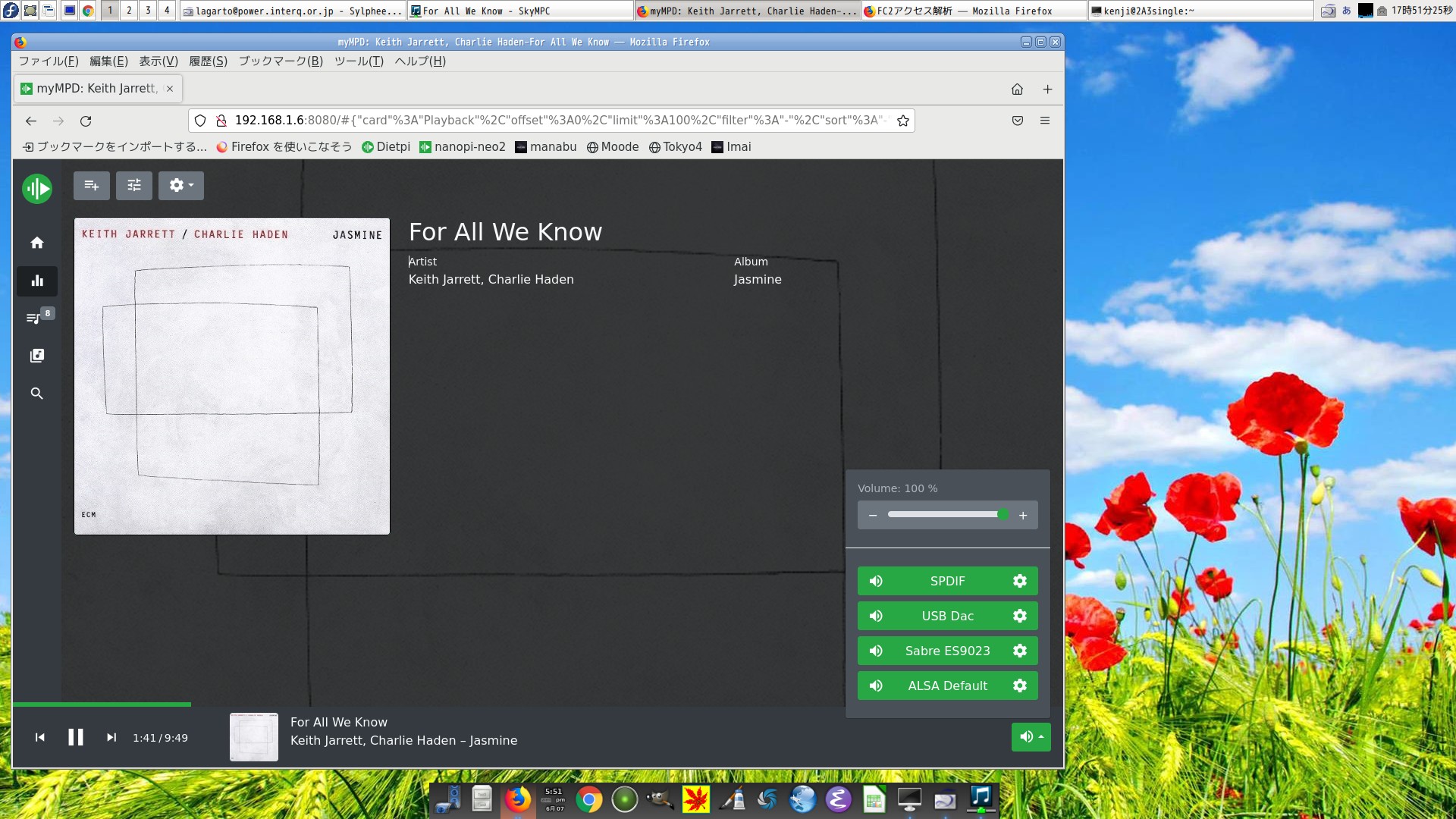
Task: Open ALSA Default output settings gear
Action: click(x=1020, y=686)
